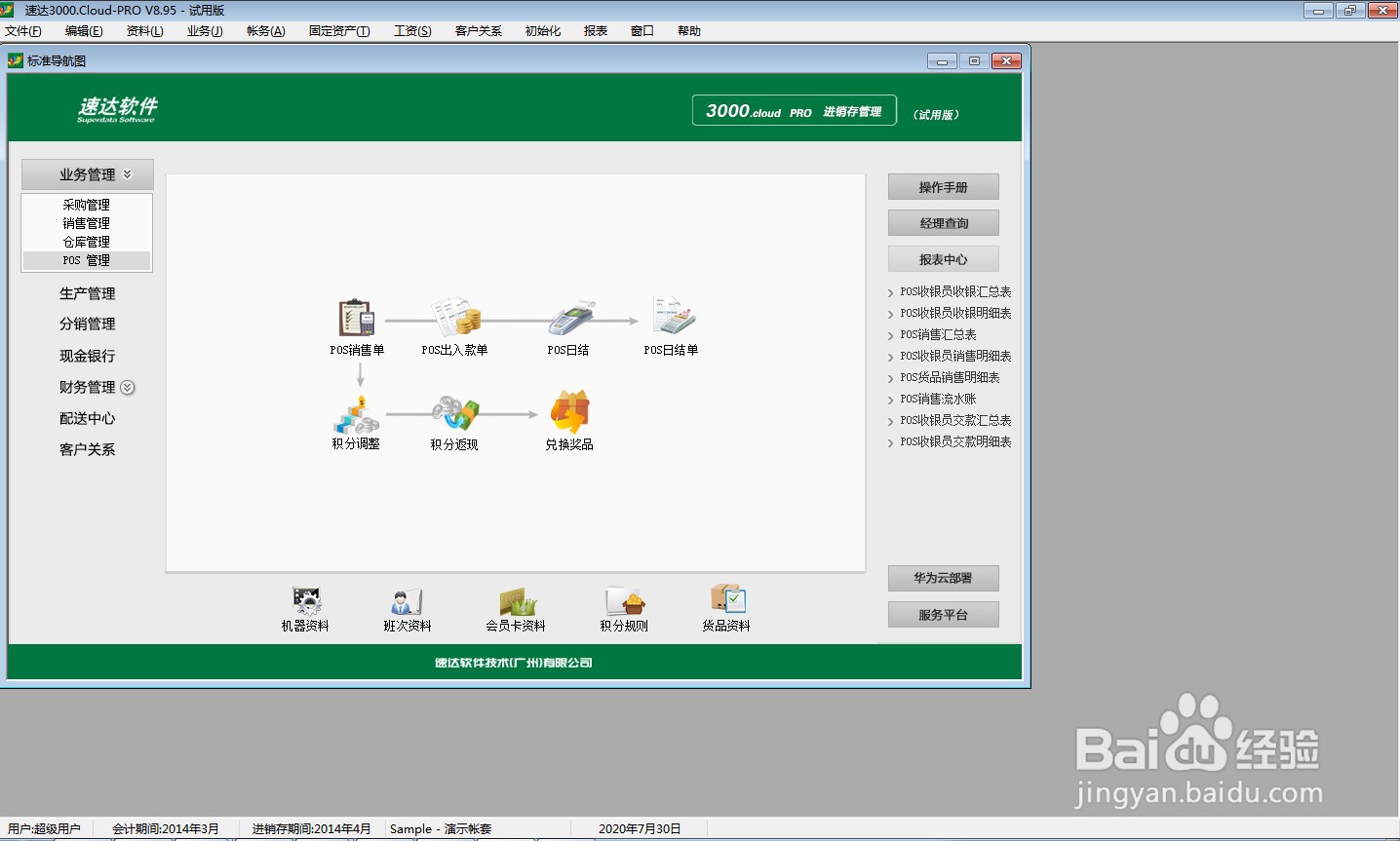1400x841 pixels.
Task: Click the 标准导航图 window title icon
Action: point(16,60)
